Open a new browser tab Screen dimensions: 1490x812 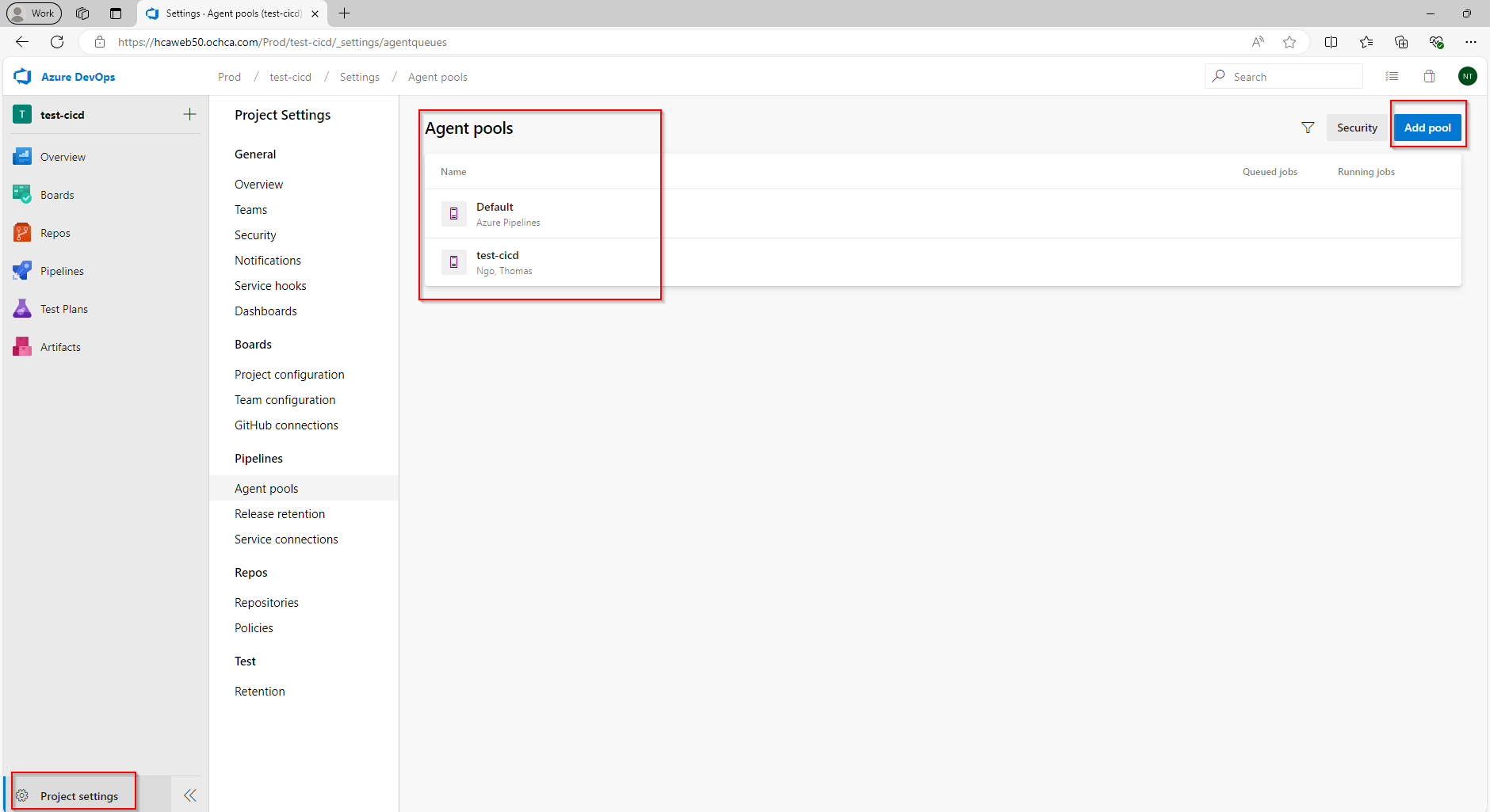point(344,13)
